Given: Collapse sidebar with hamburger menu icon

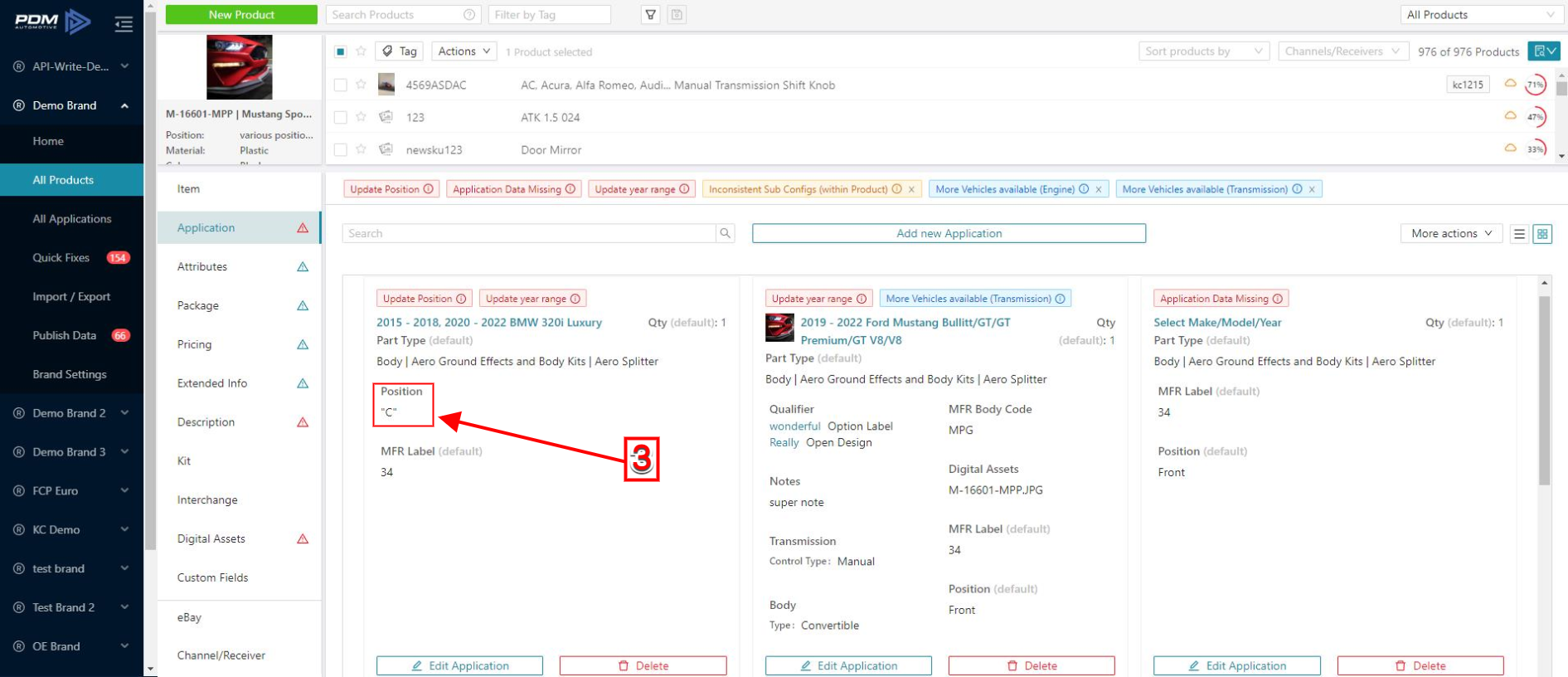Looking at the screenshot, I should tap(124, 24).
